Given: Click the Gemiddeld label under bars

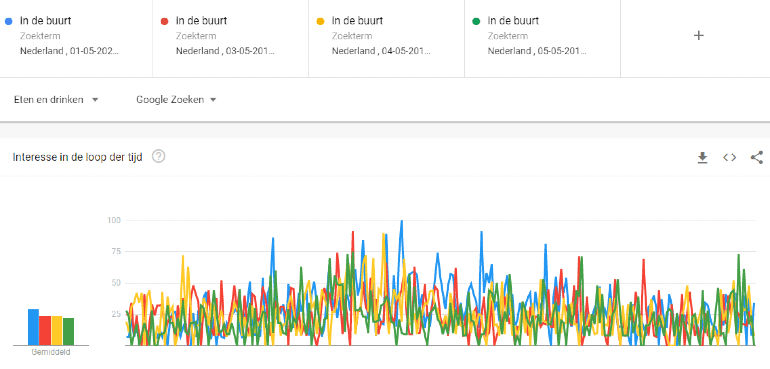Looking at the screenshot, I should (x=51, y=352).
